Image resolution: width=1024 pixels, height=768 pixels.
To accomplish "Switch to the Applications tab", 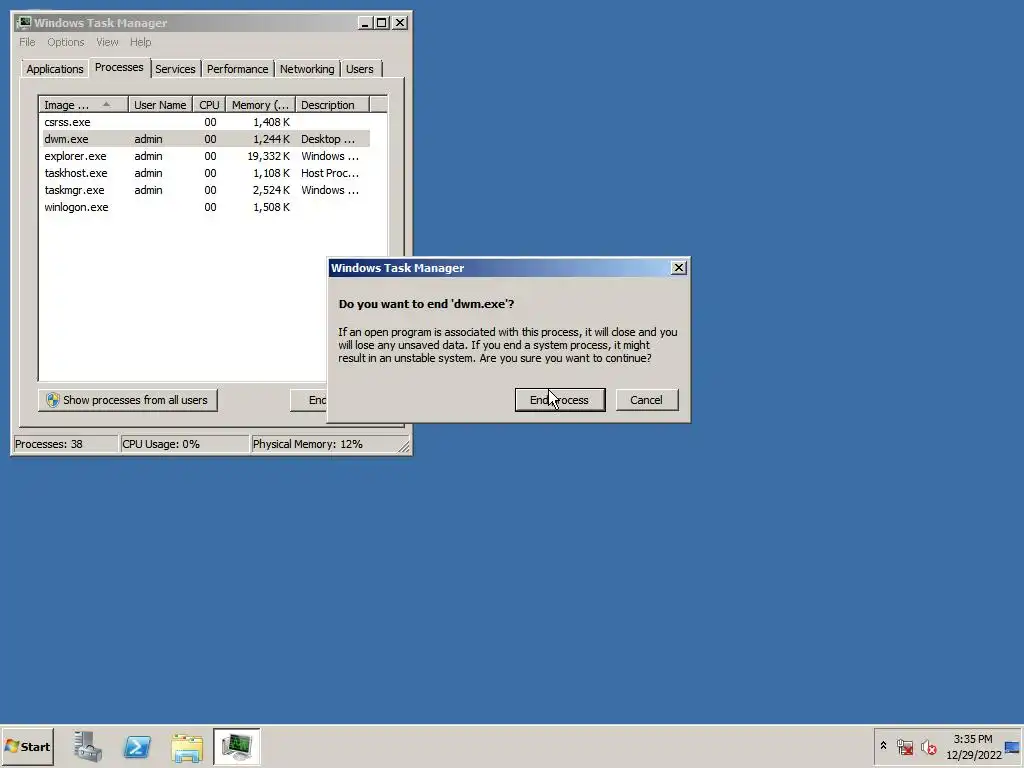I will coord(55,69).
